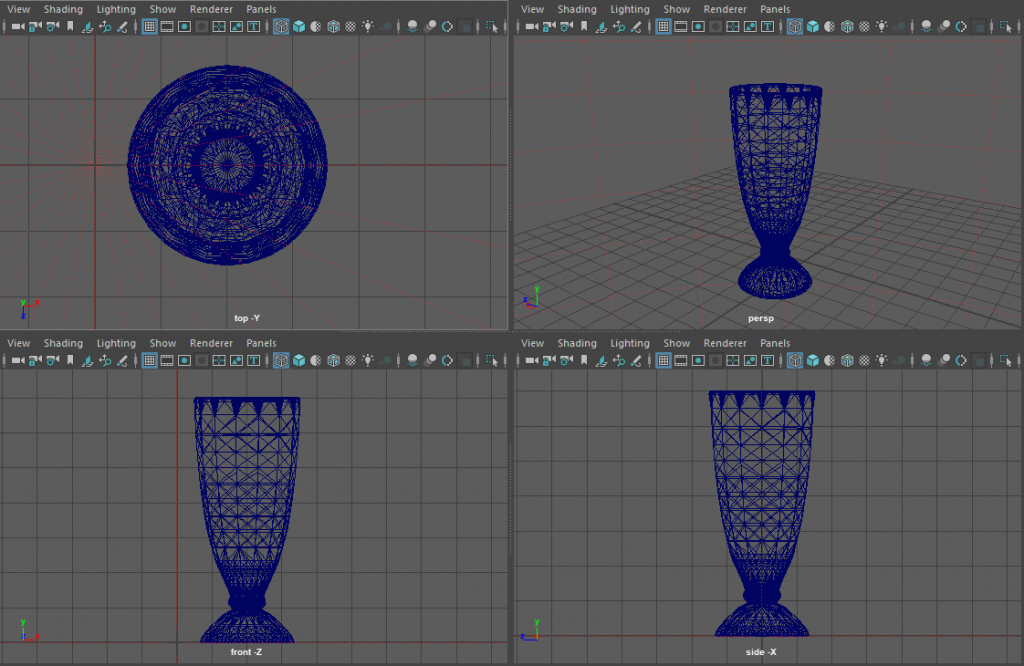
Task: Open Panels menu in the front view panel
Action: tap(261, 343)
